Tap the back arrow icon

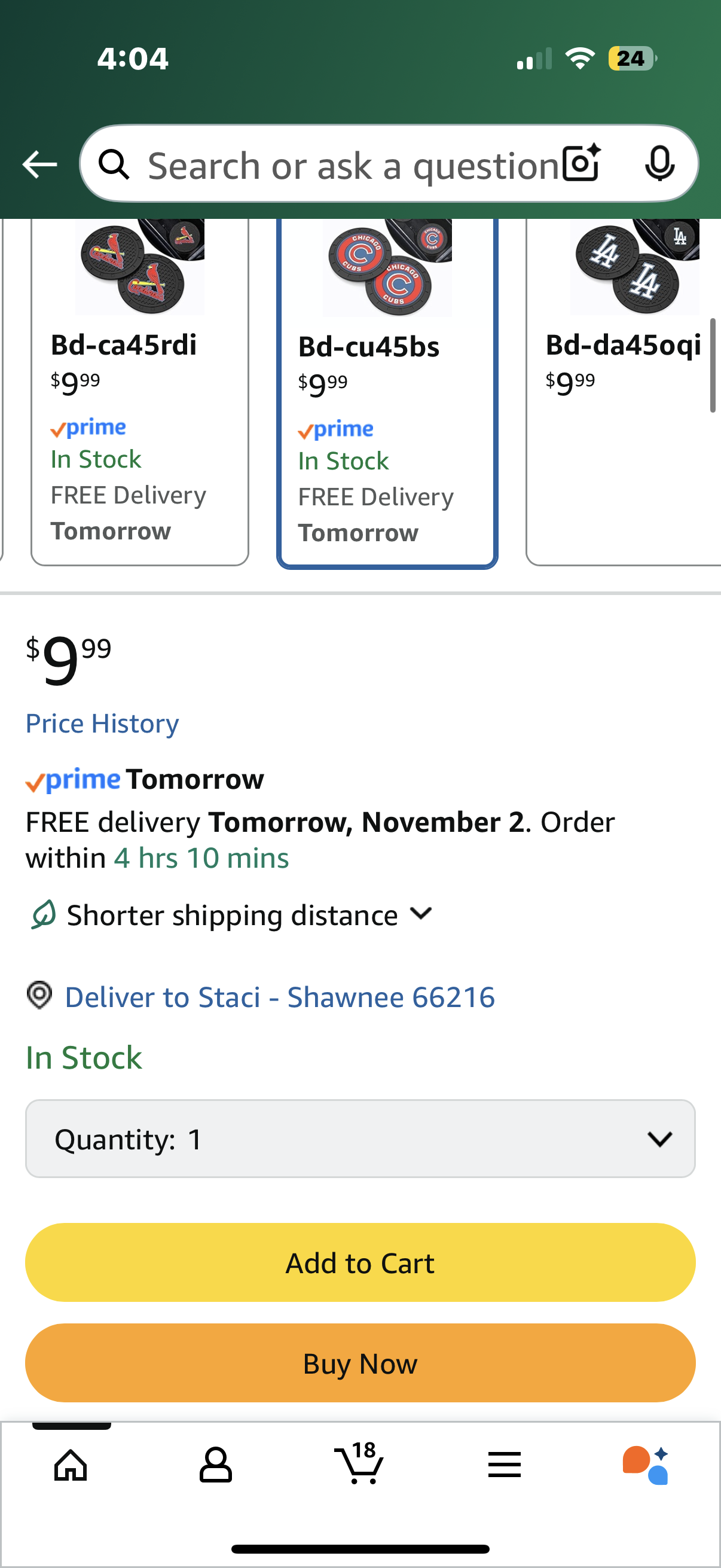(x=39, y=164)
